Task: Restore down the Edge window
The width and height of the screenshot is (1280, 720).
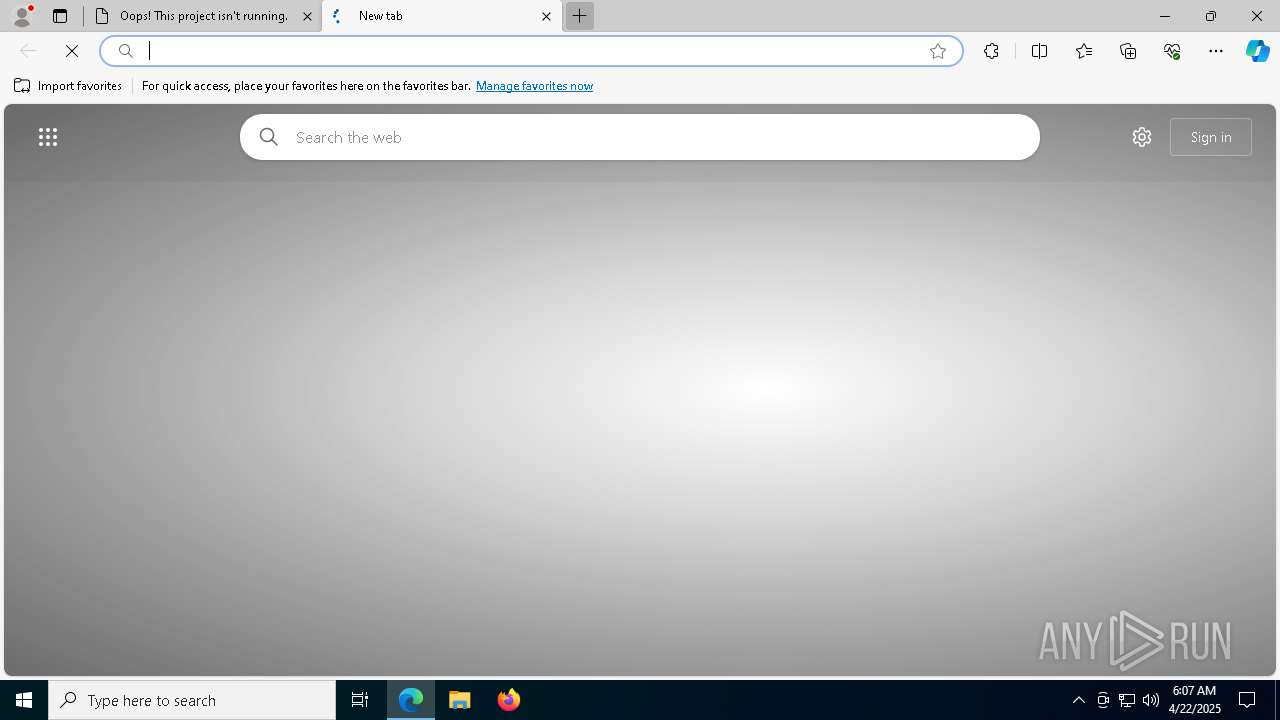Action: click(1211, 16)
